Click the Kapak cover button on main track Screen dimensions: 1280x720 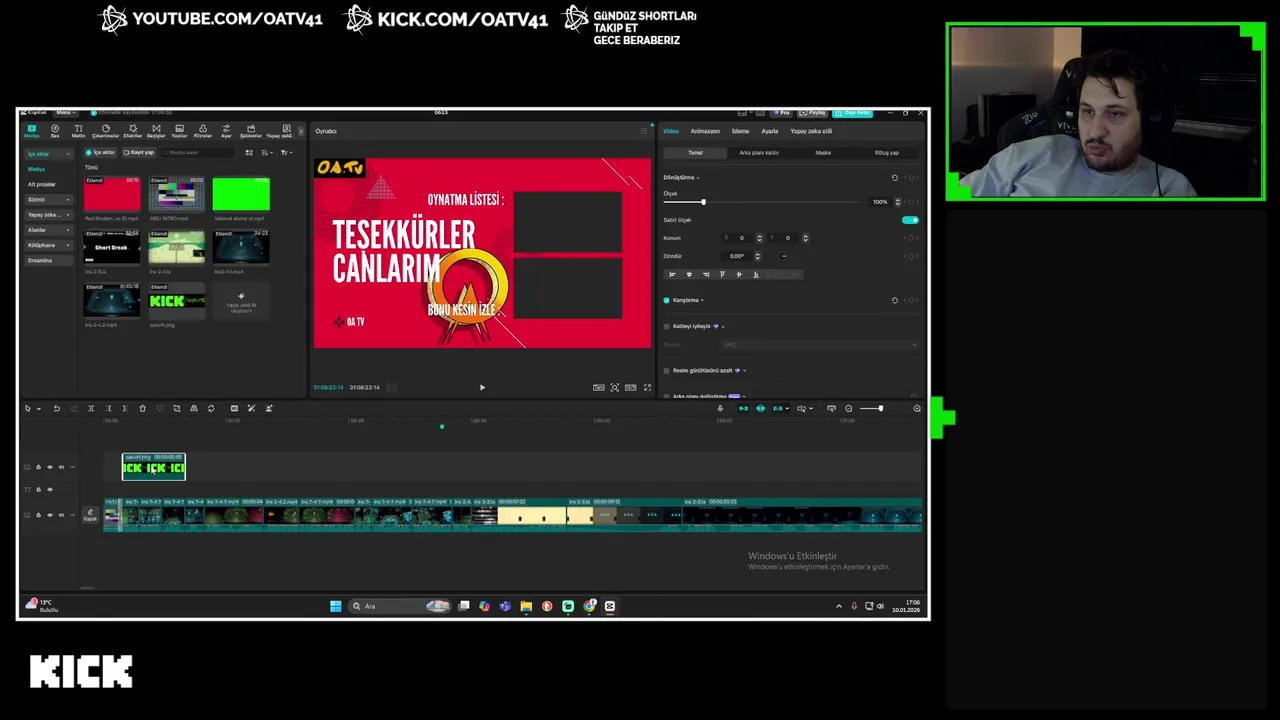(90, 515)
